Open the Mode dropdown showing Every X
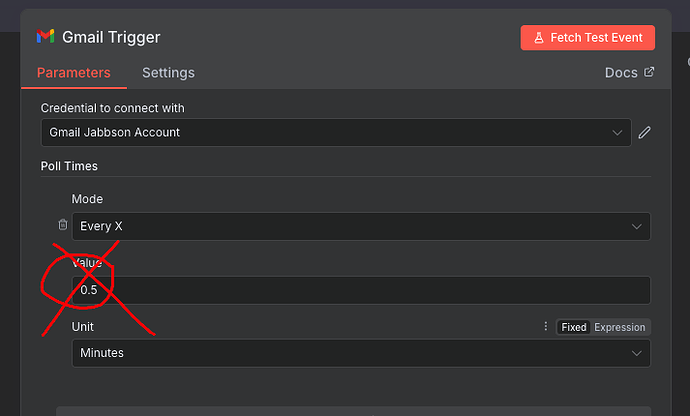690x416 pixels. [x=360, y=226]
